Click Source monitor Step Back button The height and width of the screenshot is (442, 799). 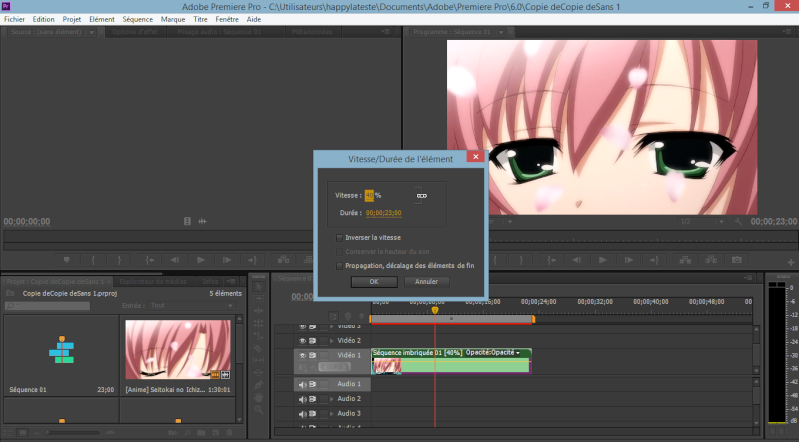(175, 260)
